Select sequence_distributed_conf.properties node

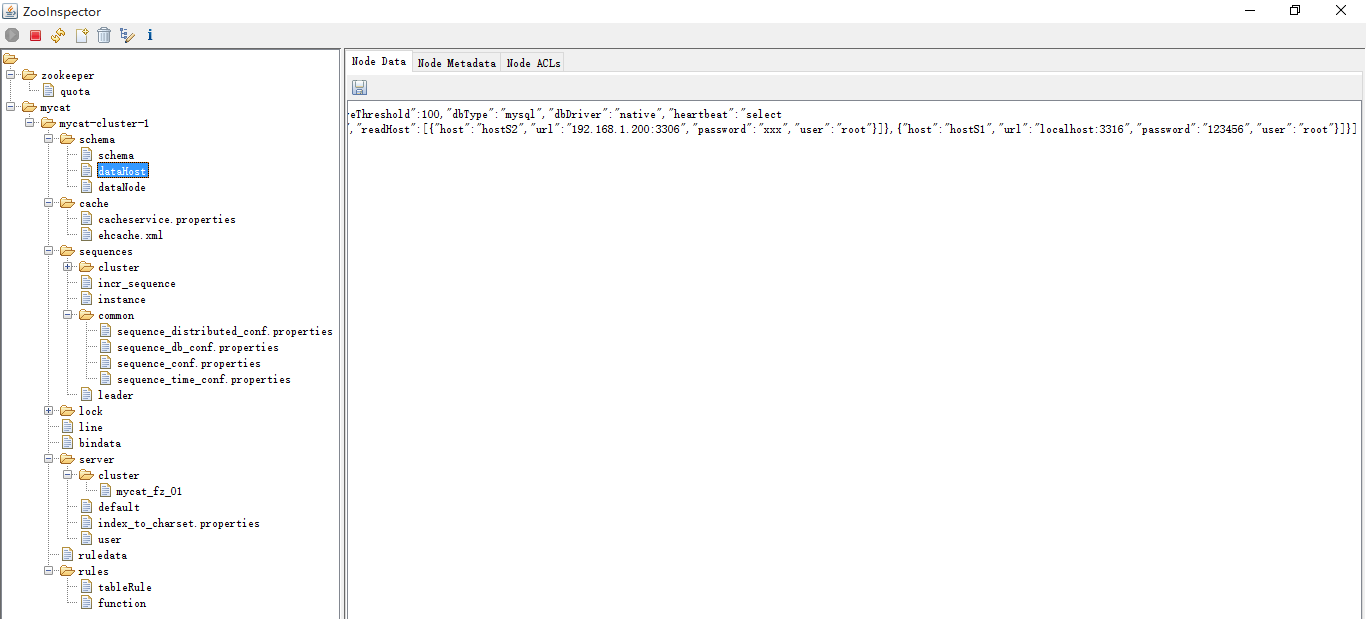pyautogui.click(x=224, y=331)
